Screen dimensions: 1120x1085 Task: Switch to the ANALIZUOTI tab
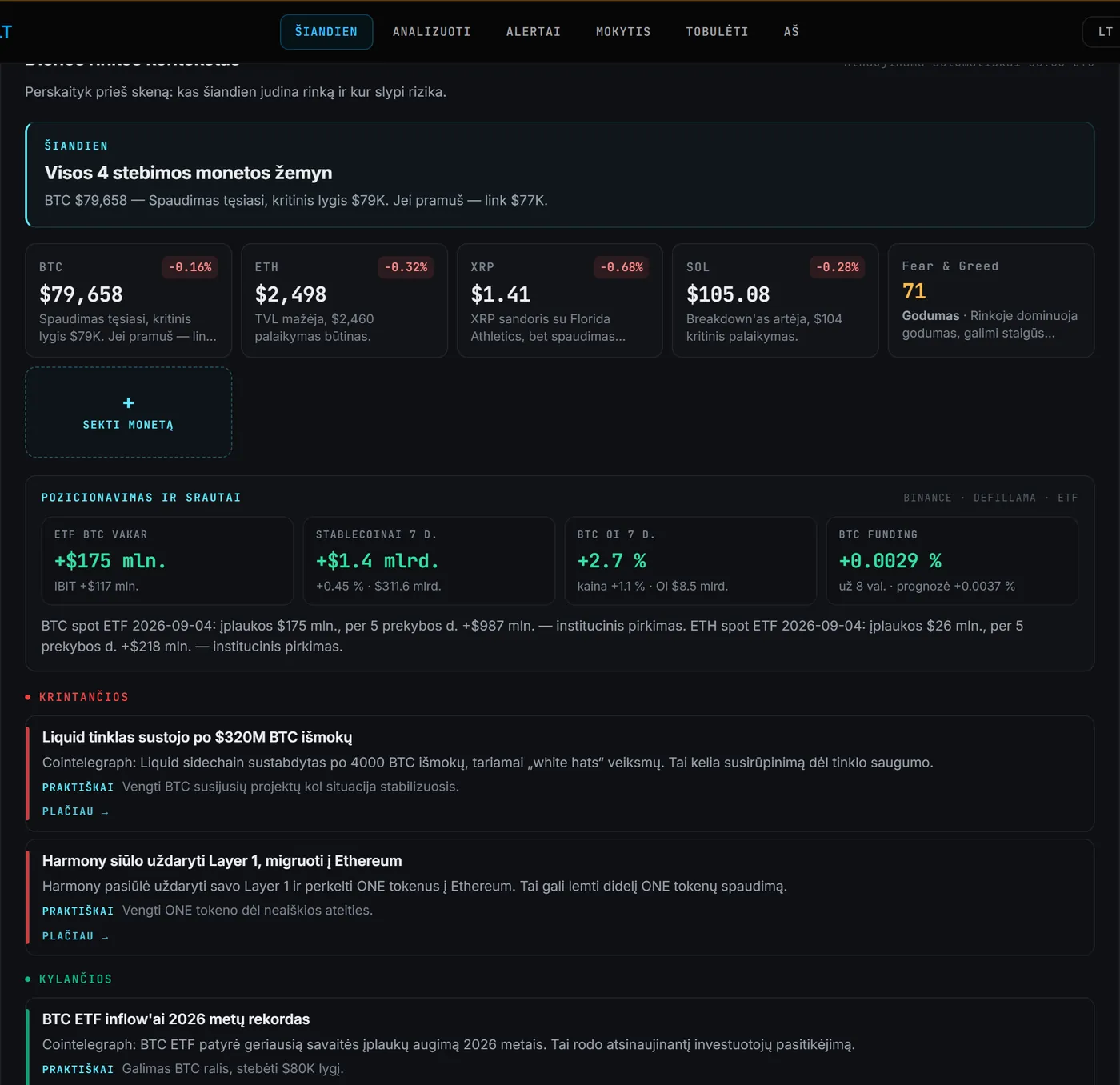432,32
